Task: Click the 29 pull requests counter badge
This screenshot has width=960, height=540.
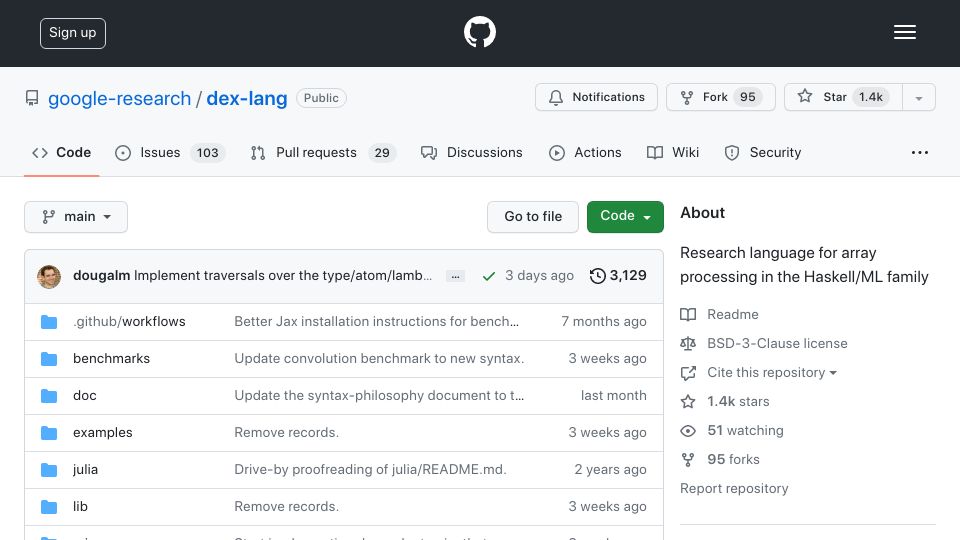Action: pos(382,152)
